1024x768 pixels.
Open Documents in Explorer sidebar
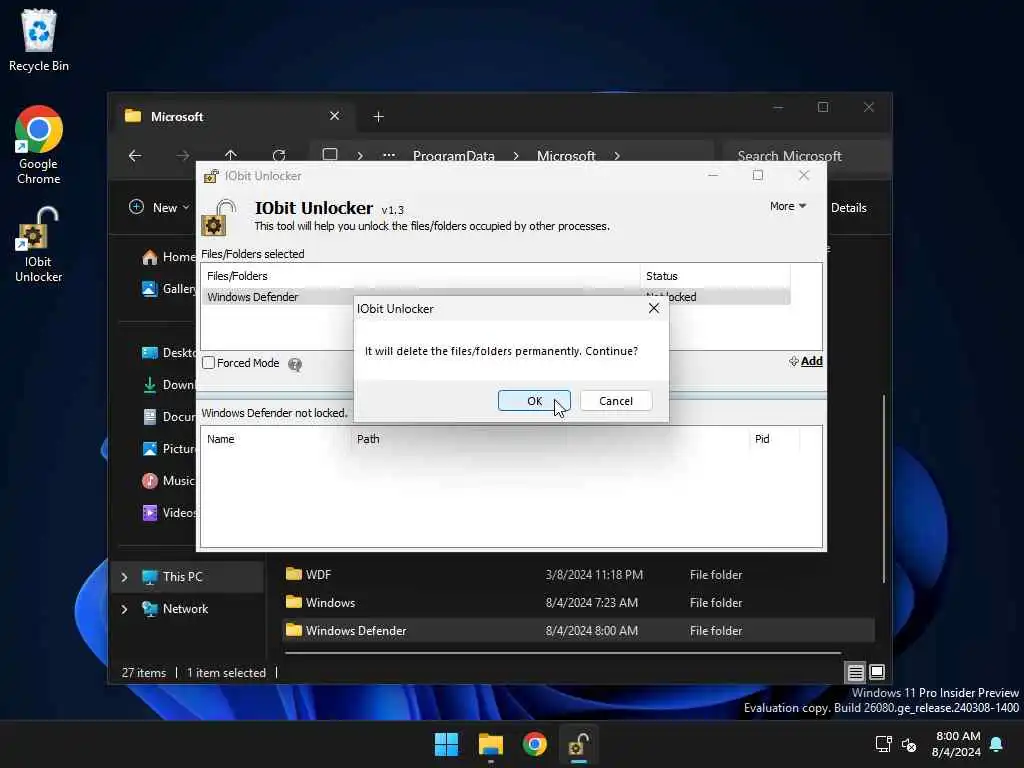(x=168, y=417)
